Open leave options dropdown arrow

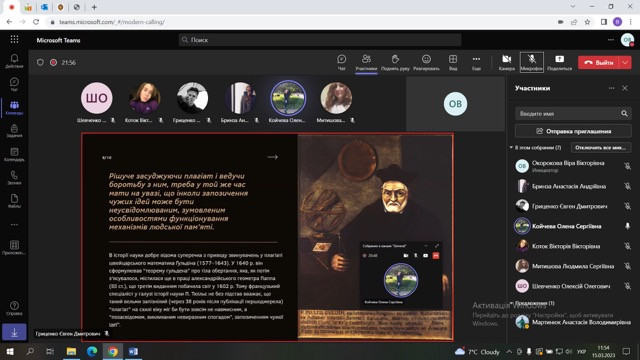(625, 62)
